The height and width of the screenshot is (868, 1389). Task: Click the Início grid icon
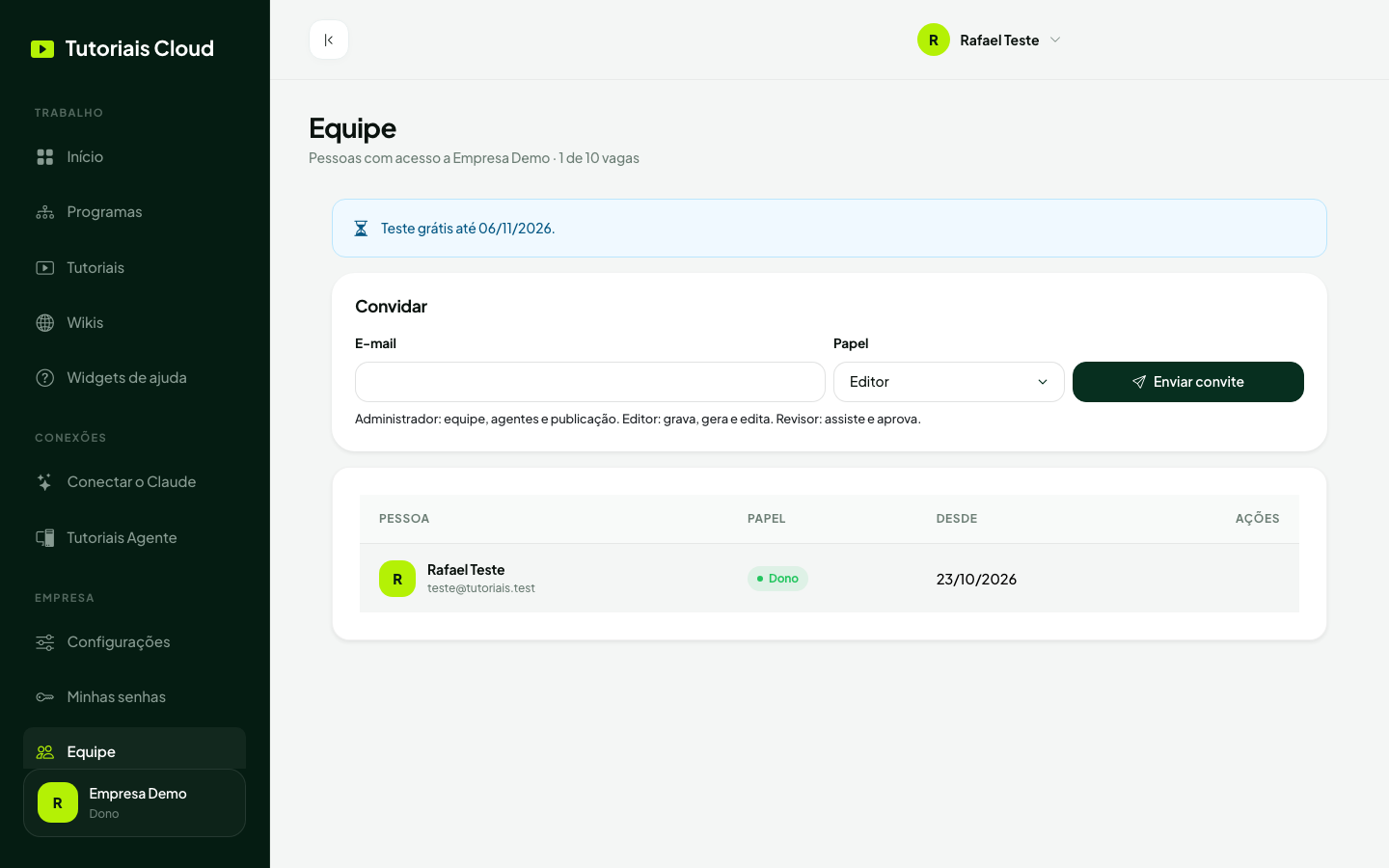pos(45,157)
